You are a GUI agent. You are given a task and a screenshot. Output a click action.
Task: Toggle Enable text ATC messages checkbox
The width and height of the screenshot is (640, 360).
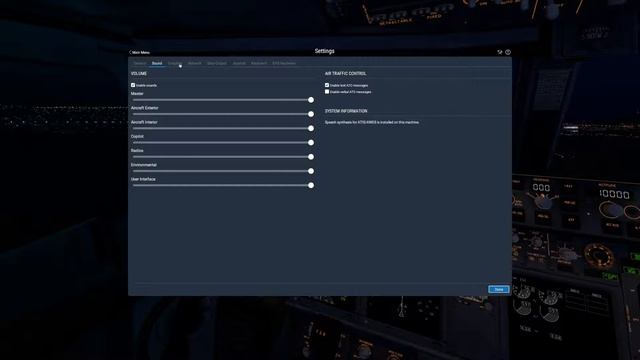tap(327, 85)
